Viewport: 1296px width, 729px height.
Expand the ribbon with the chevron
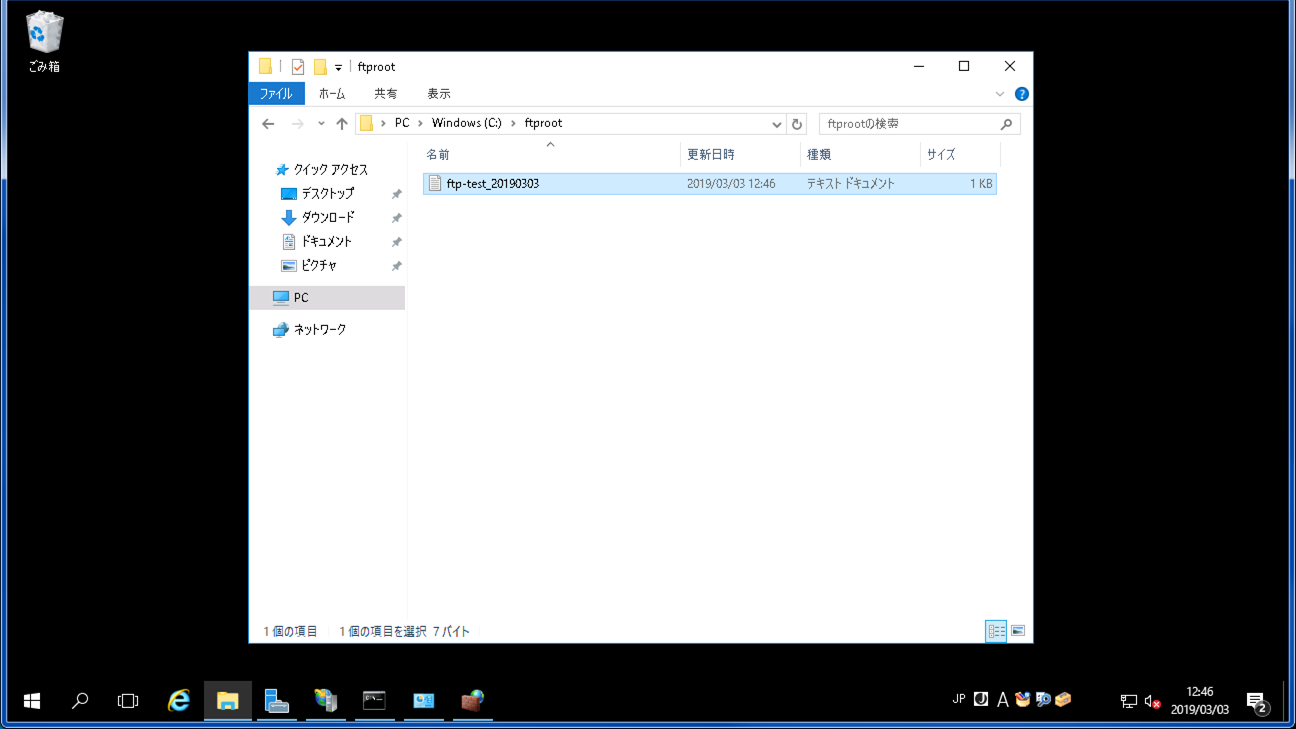click(1000, 94)
